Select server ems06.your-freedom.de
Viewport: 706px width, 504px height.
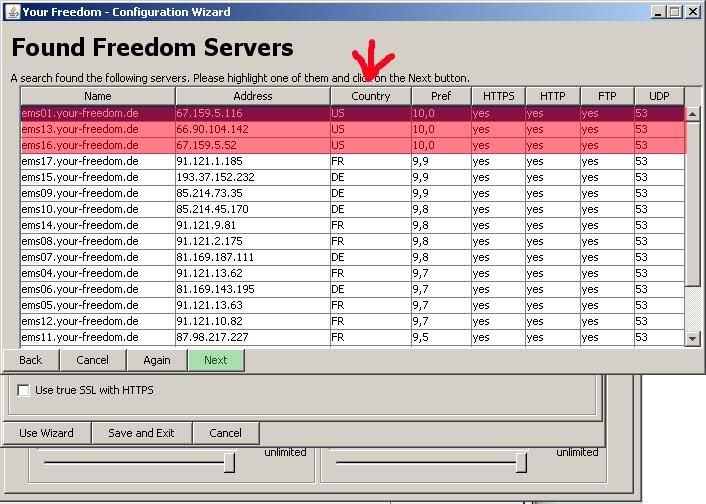click(x=353, y=289)
